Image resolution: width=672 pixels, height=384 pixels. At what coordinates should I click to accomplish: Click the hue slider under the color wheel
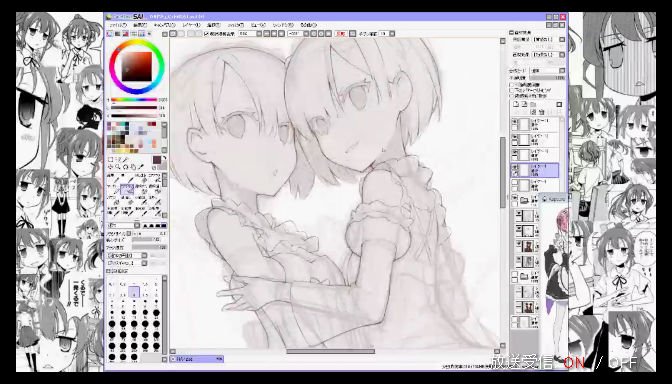(x=134, y=99)
